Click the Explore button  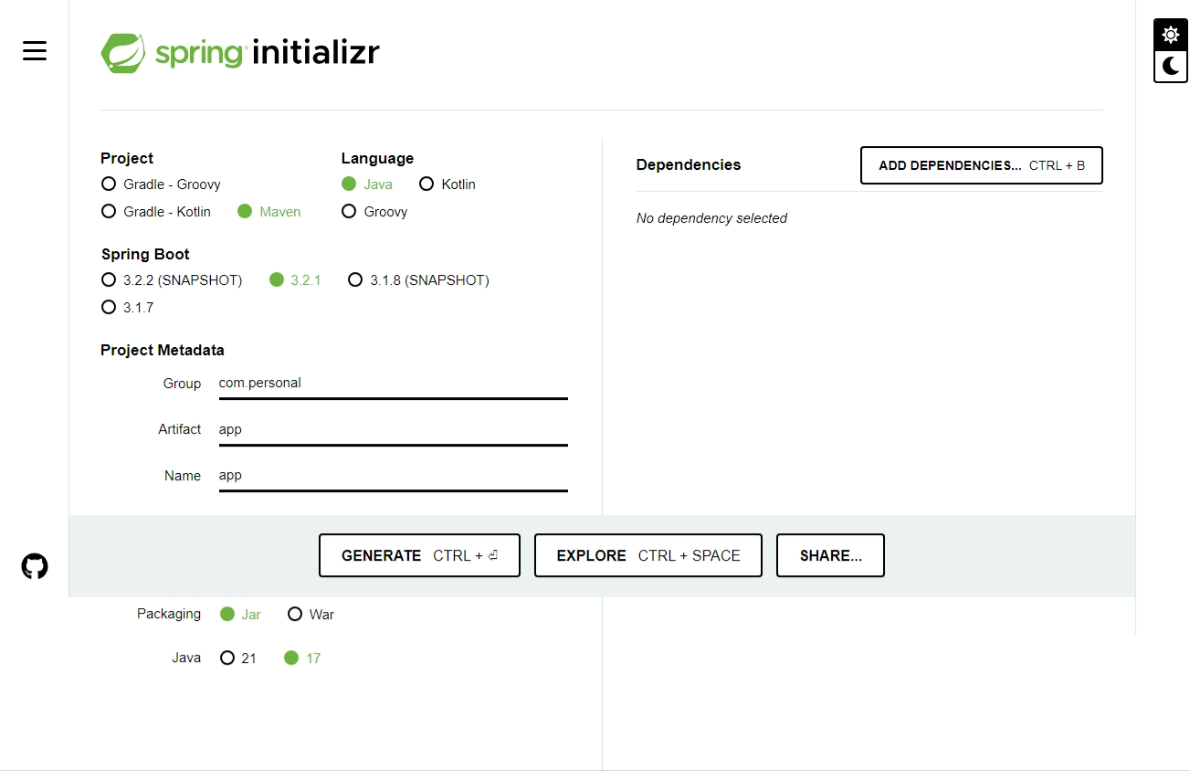point(648,555)
